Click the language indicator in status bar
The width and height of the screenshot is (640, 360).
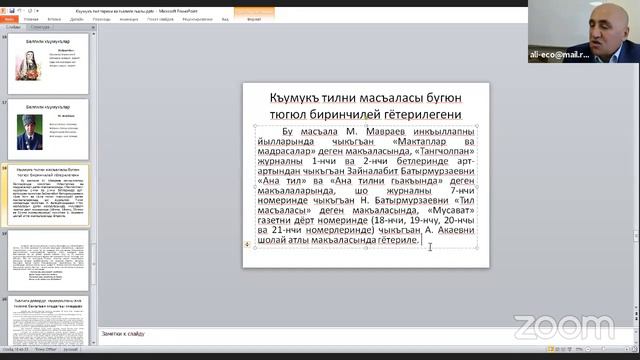pos(70,349)
